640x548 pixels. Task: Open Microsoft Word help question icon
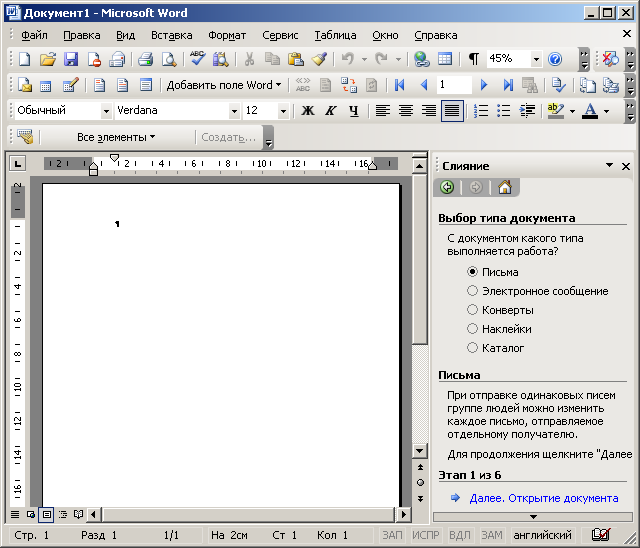click(555, 60)
